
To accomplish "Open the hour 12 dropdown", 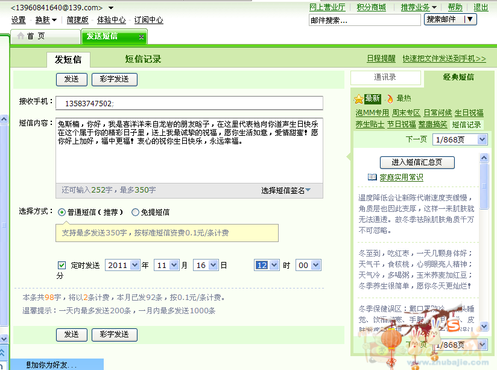I will click(x=274, y=265).
